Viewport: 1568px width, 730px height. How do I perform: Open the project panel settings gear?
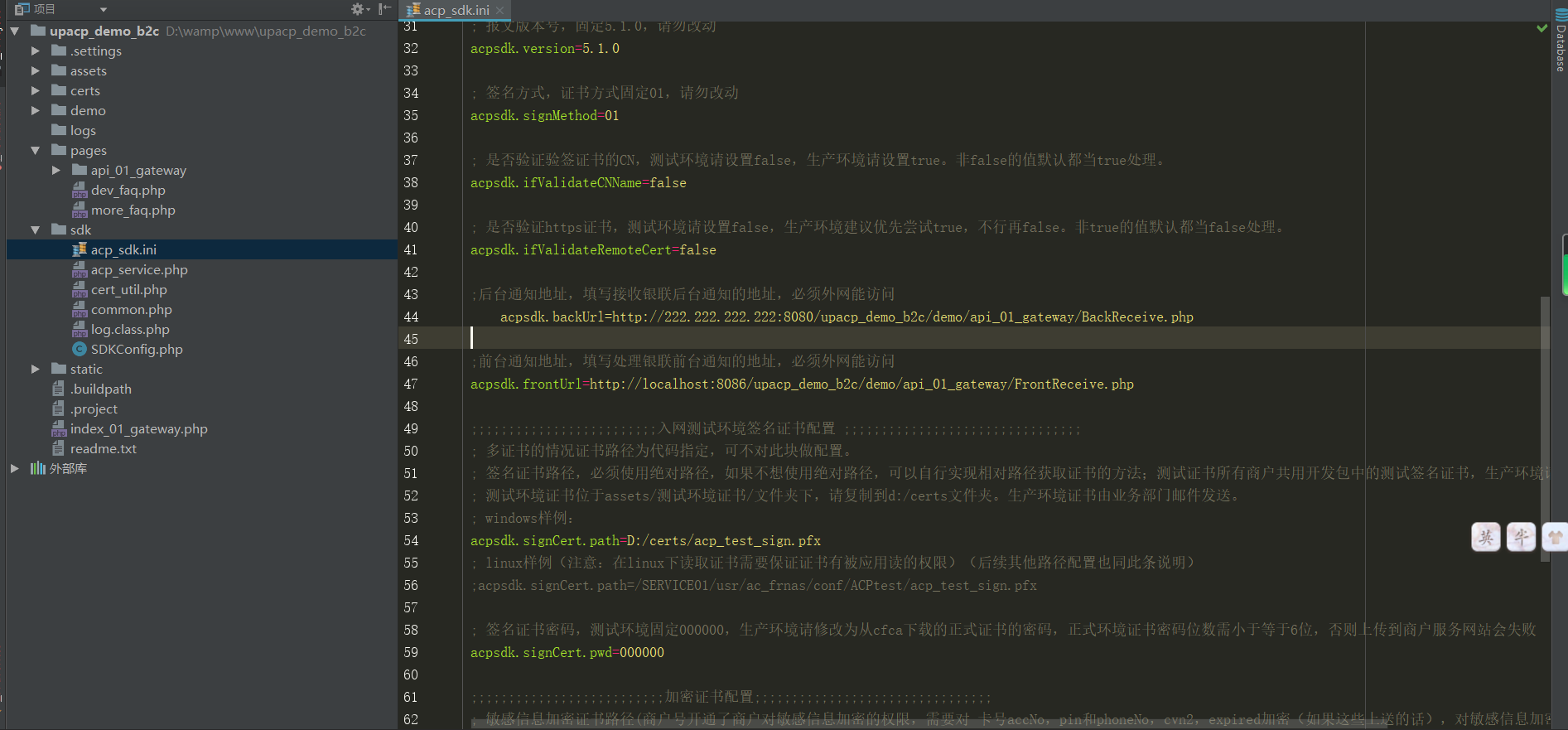[x=359, y=9]
